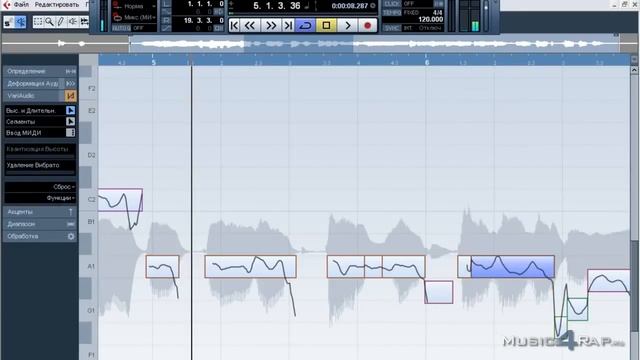Enable the Сегменты tool
The image size is (640, 360).
(x=71, y=121)
